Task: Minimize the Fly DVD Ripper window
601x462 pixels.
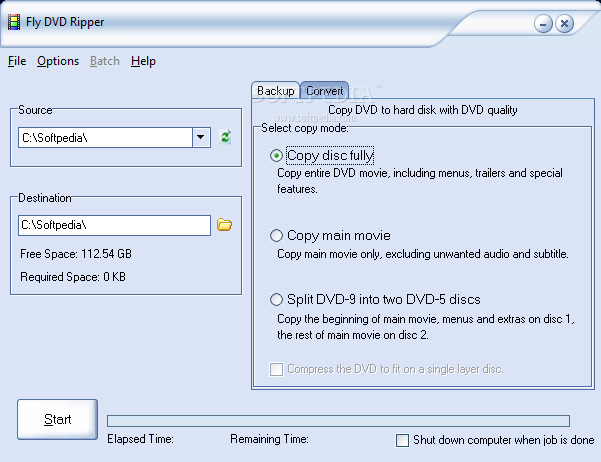Action: (543, 24)
